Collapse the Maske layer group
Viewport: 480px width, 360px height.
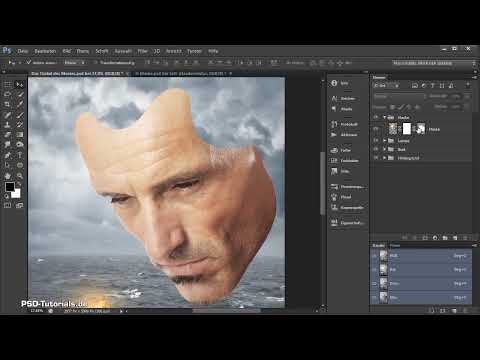coord(384,118)
